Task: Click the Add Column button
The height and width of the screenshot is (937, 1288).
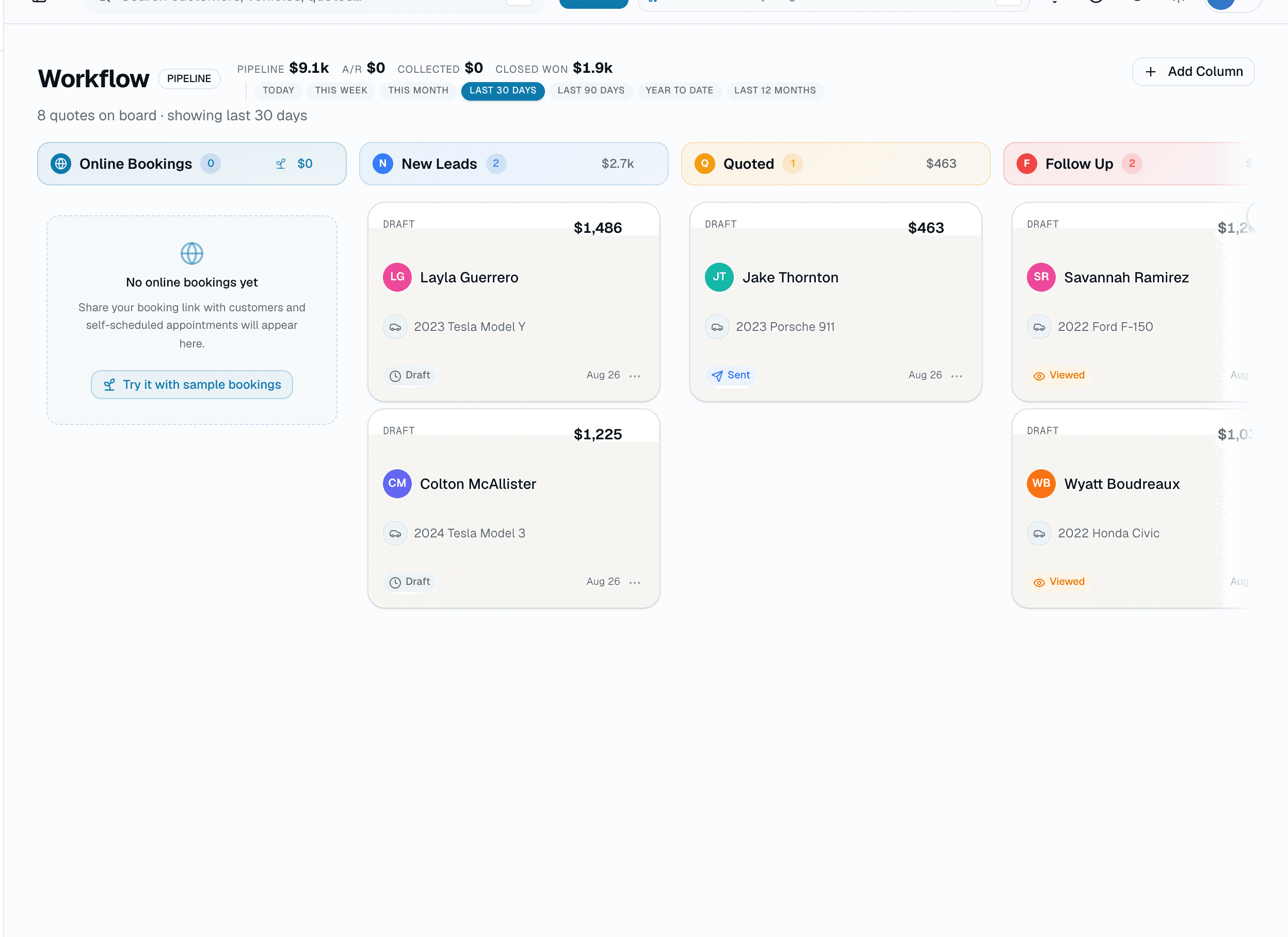Action: [1194, 72]
